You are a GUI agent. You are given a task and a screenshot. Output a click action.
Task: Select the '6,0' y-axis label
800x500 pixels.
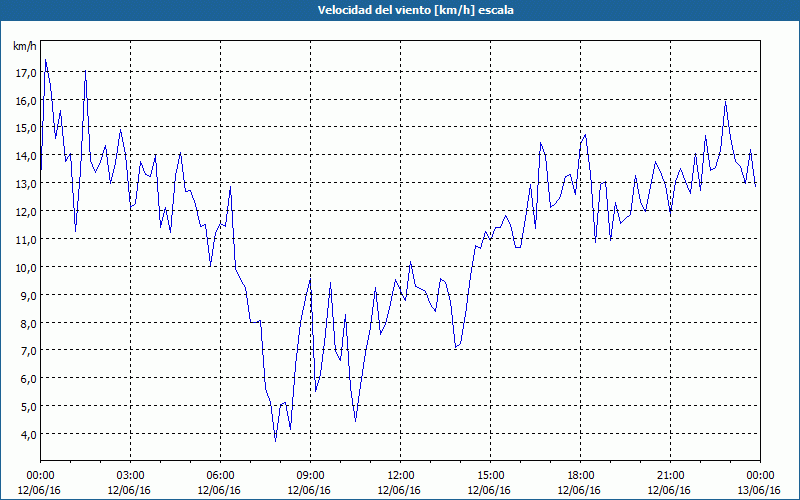point(29,379)
